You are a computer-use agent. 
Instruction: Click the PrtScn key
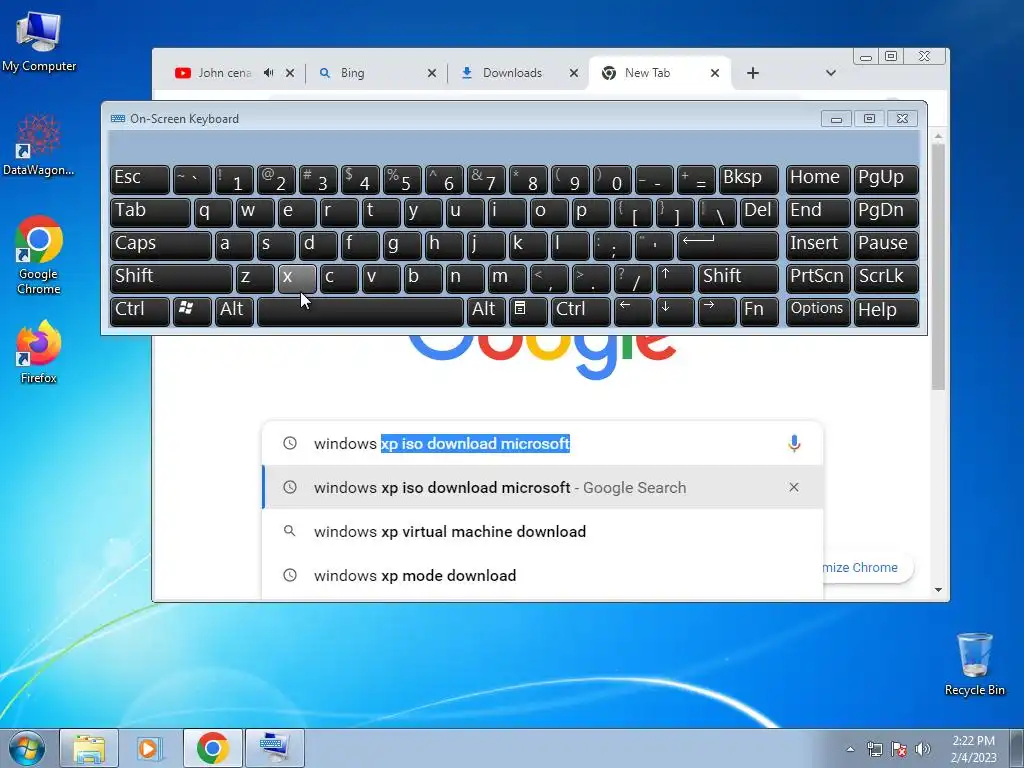[x=818, y=278]
